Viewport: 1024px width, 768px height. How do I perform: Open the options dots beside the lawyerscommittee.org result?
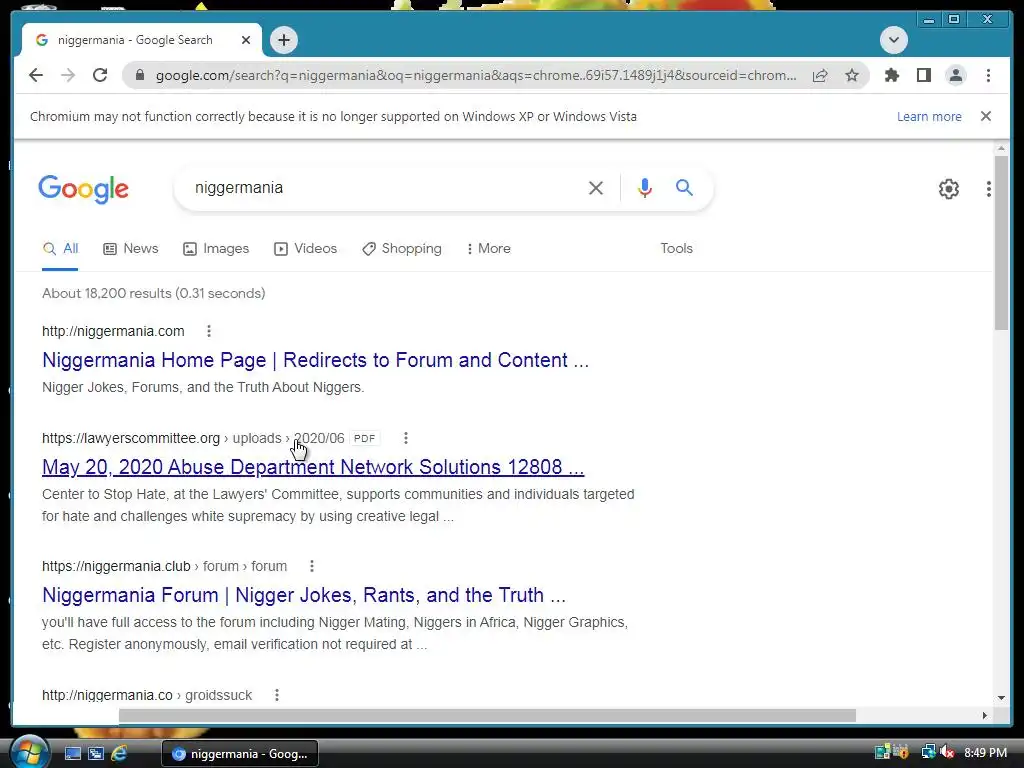pos(406,438)
